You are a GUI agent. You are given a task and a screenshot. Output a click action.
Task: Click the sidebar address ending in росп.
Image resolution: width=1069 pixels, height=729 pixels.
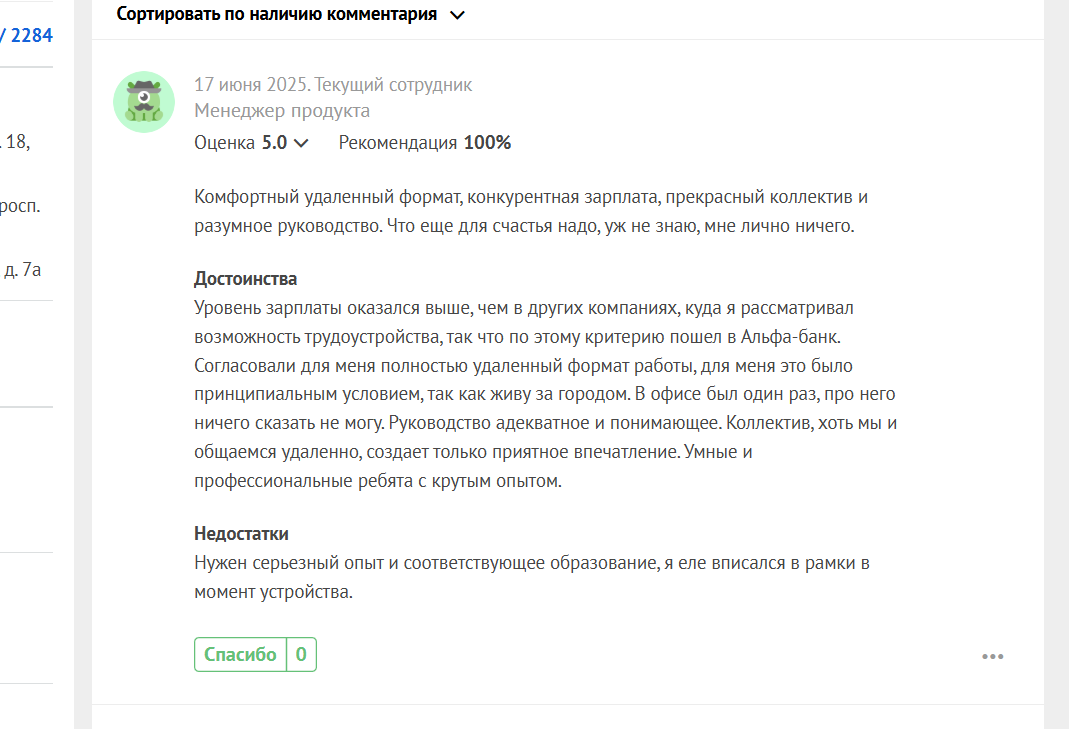[x=20, y=205]
